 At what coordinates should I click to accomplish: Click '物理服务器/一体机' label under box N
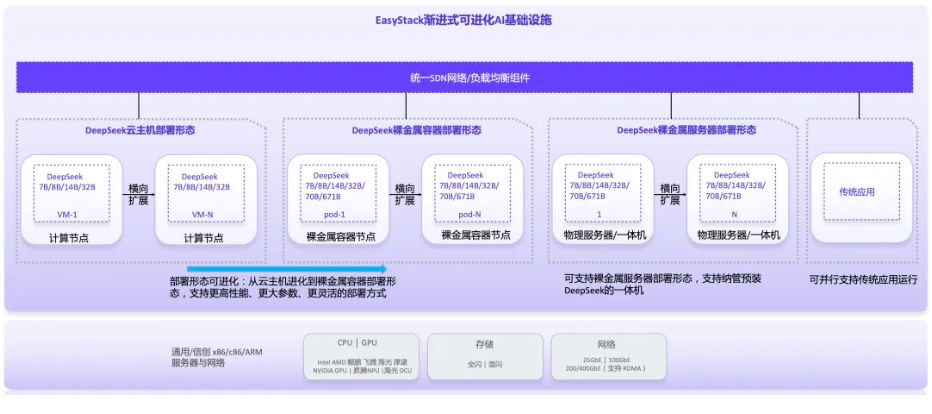(739, 235)
